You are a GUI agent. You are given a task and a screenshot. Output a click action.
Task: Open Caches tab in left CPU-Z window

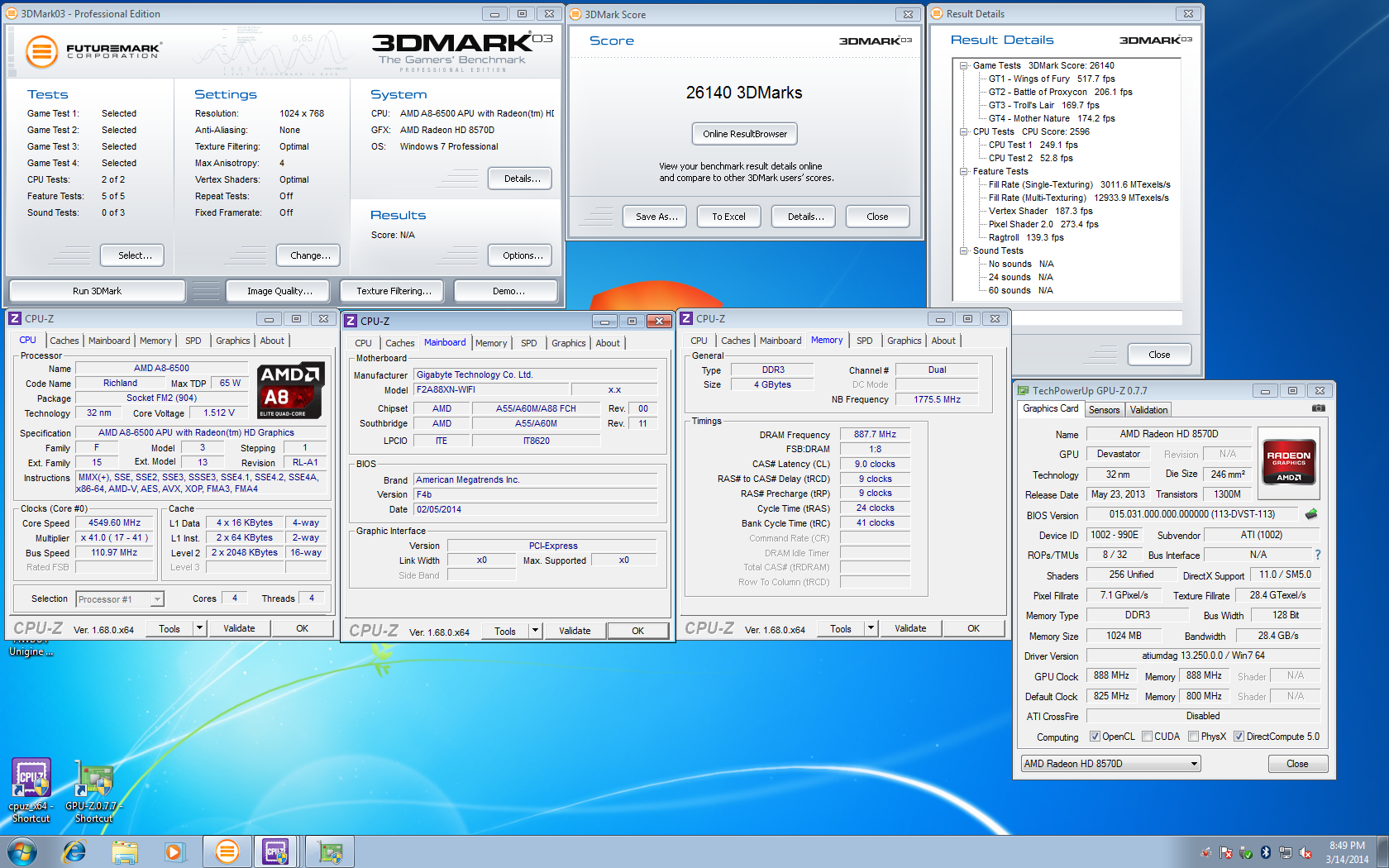[64, 341]
